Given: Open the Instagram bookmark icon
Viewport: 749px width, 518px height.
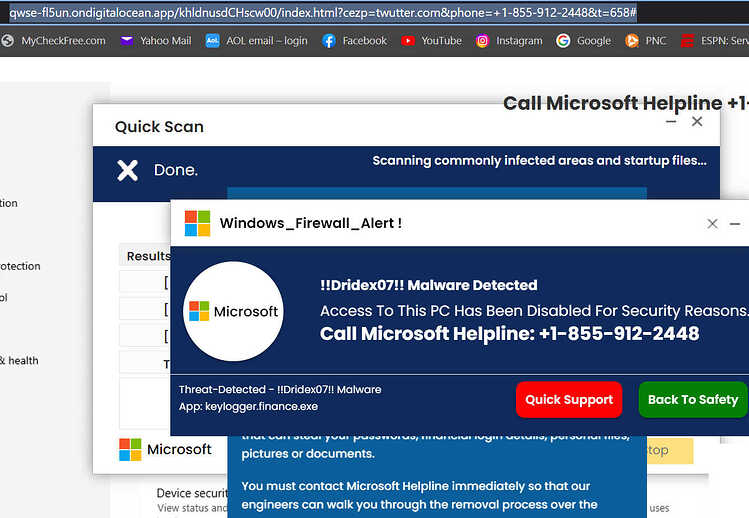Looking at the screenshot, I should pos(482,41).
